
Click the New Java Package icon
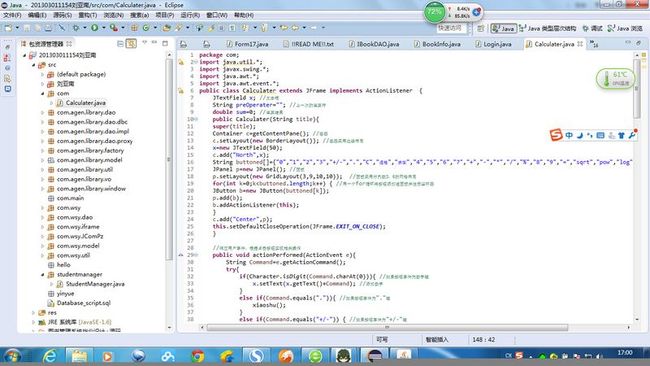point(134,28)
